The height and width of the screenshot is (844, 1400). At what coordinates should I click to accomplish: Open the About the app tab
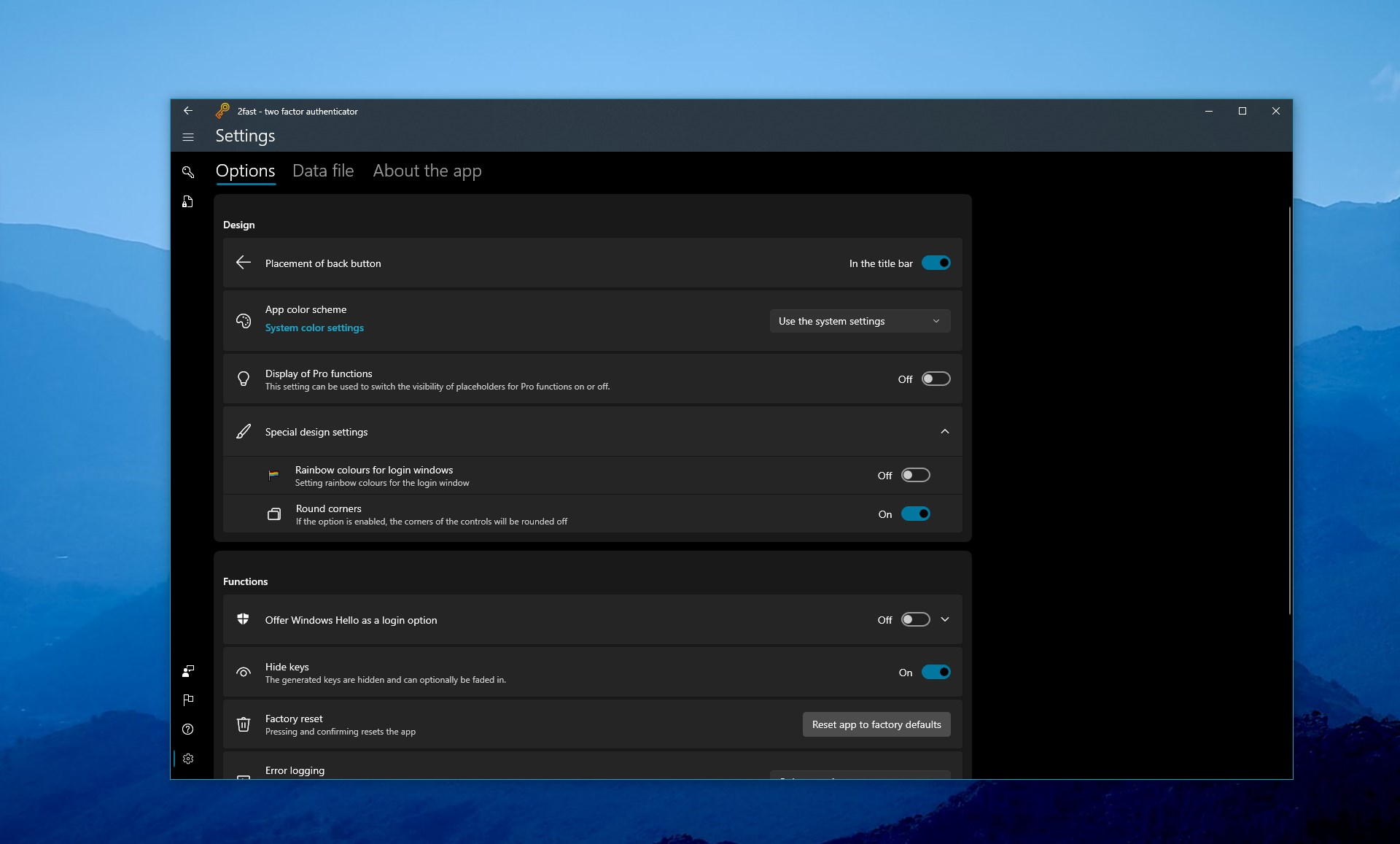point(427,171)
